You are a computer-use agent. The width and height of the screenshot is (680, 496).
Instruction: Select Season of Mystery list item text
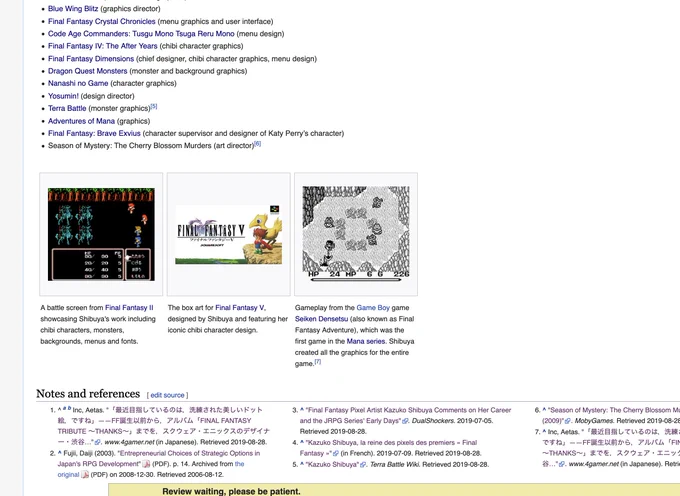(x=151, y=146)
